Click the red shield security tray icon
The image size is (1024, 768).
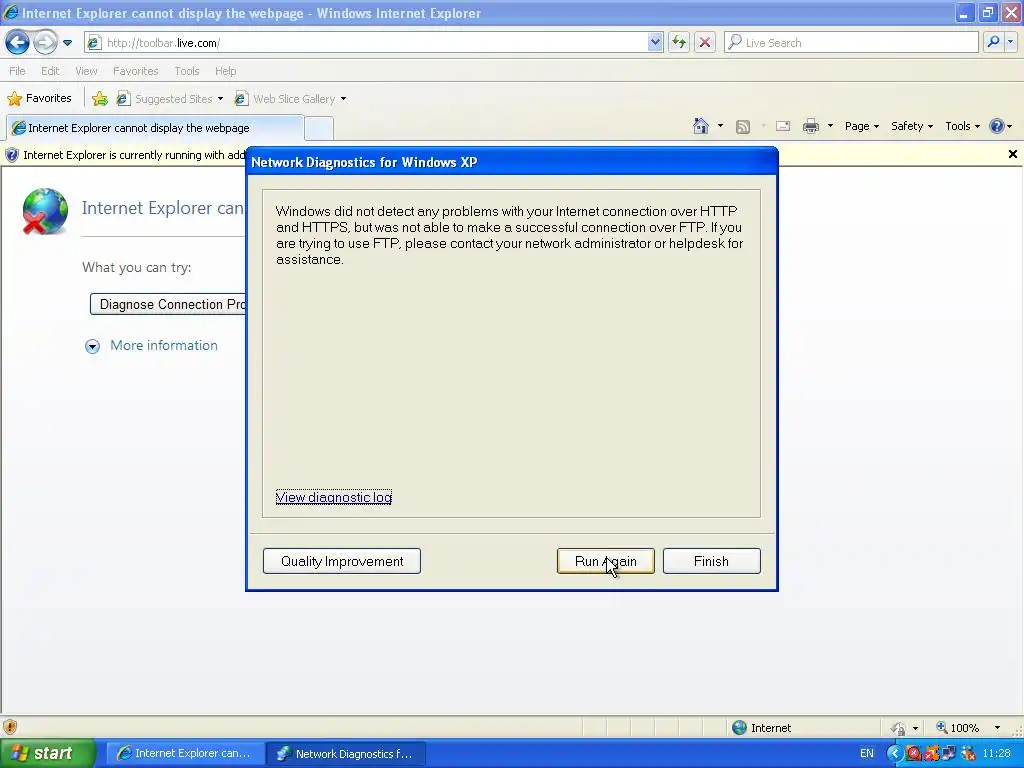(913, 754)
